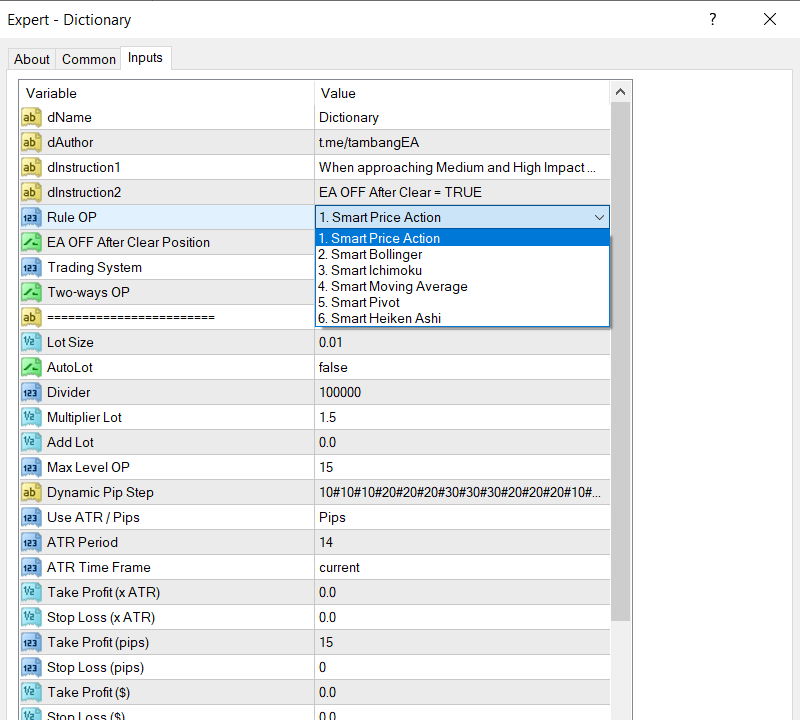The image size is (800, 720).
Task: Select the Inputs tab
Action: click(145, 58)
